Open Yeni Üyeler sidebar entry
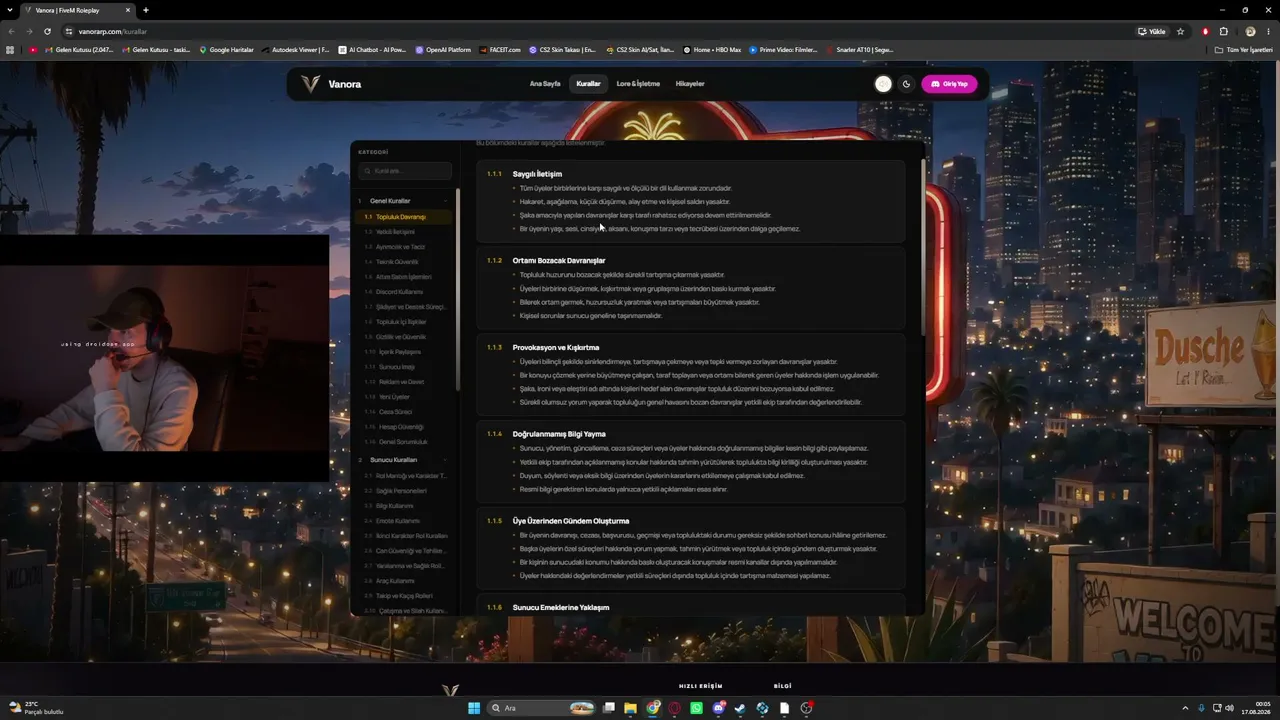The image size is (1280, 720). click(393, 397)
